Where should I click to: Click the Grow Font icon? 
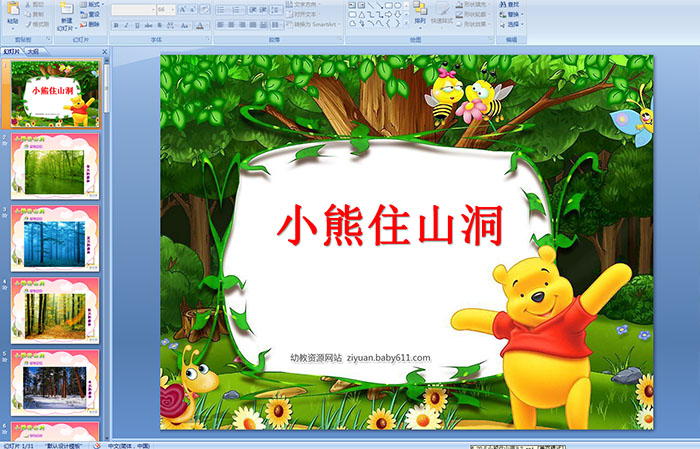pyautogui.click(x=183, y=9)
